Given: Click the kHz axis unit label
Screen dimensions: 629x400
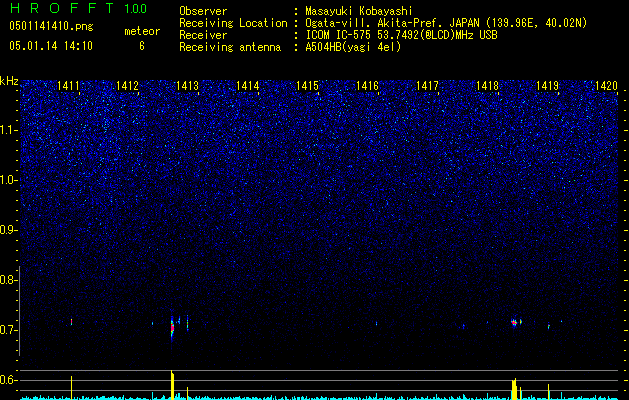Looking at the screenshot, I should (9, 81).
